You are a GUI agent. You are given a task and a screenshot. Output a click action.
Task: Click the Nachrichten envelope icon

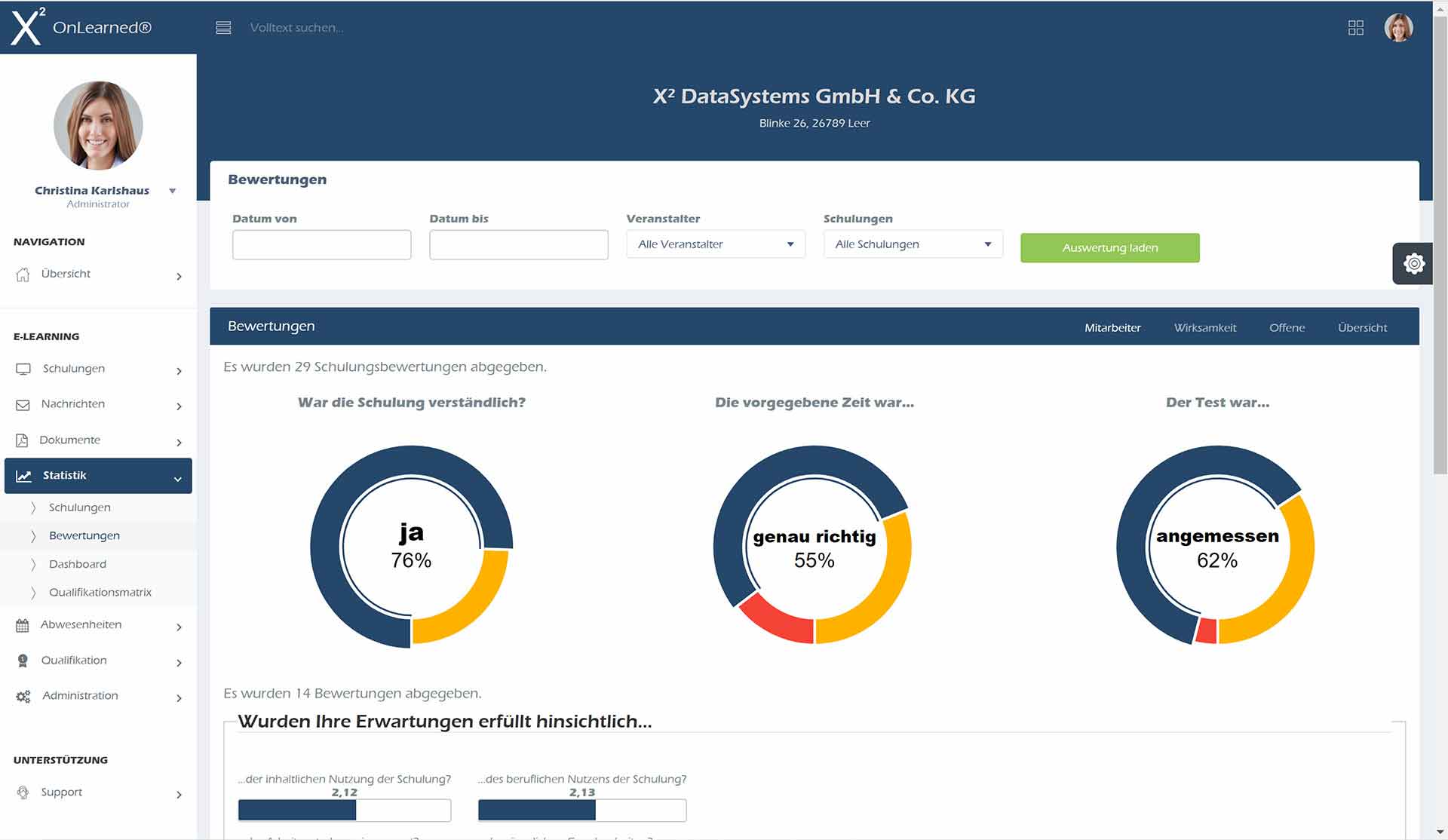tap(23, 405)
